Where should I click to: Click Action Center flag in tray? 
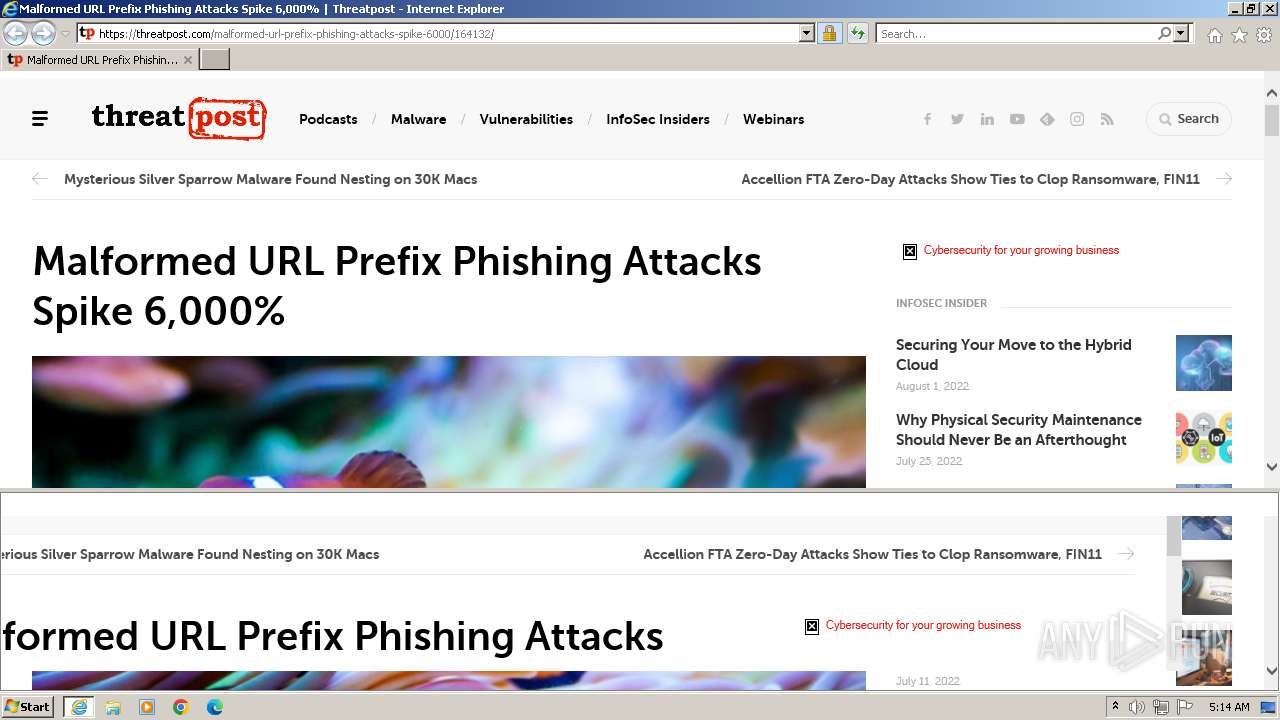tap(1185, 707)
